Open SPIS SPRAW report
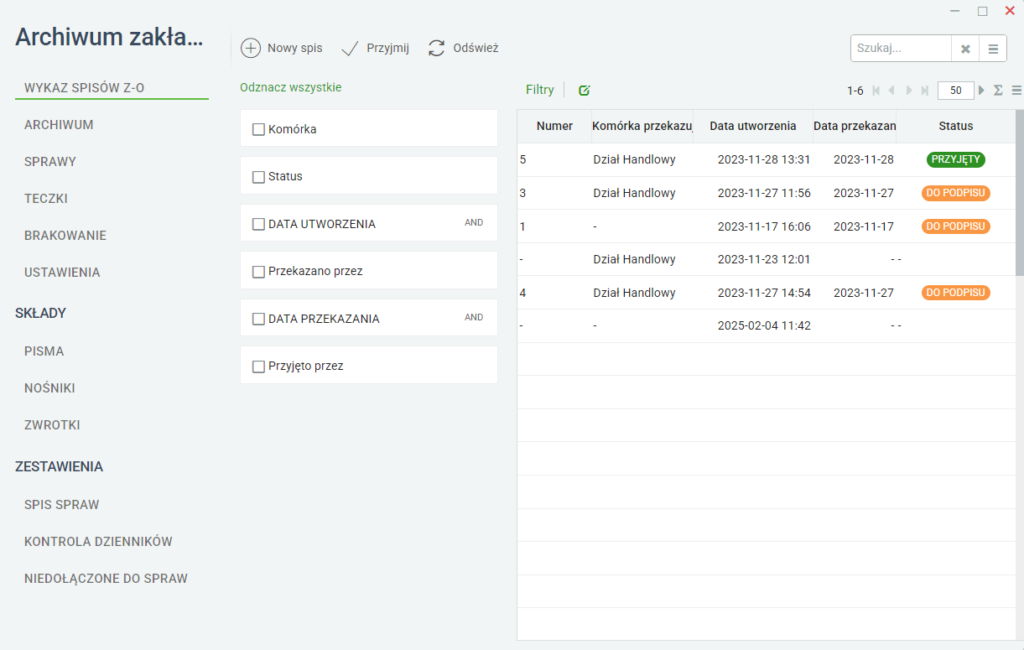 61,505
